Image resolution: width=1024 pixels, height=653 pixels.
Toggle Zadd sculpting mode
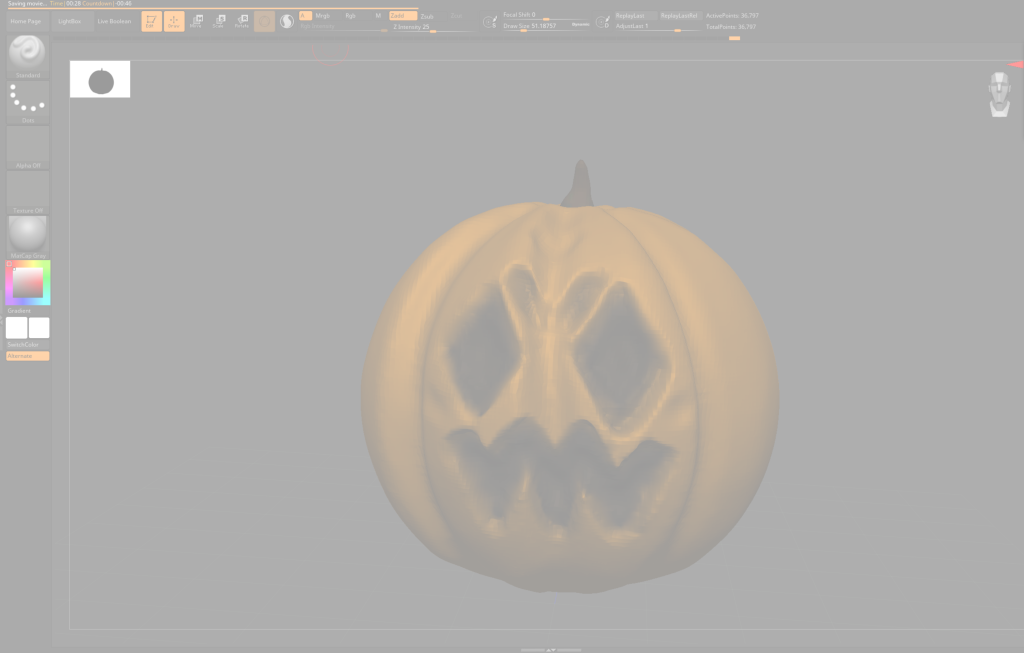tap(403, 16)
